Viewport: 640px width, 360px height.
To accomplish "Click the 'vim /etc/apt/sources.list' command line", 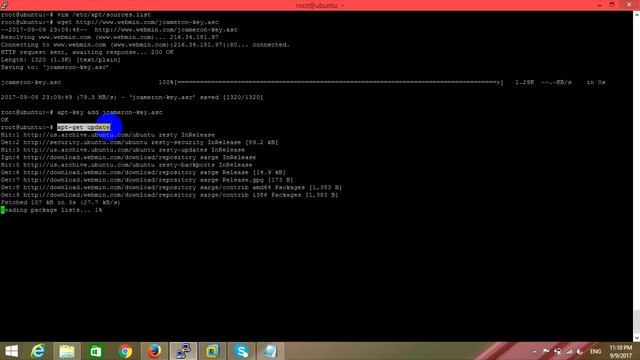I will [104, 15].
